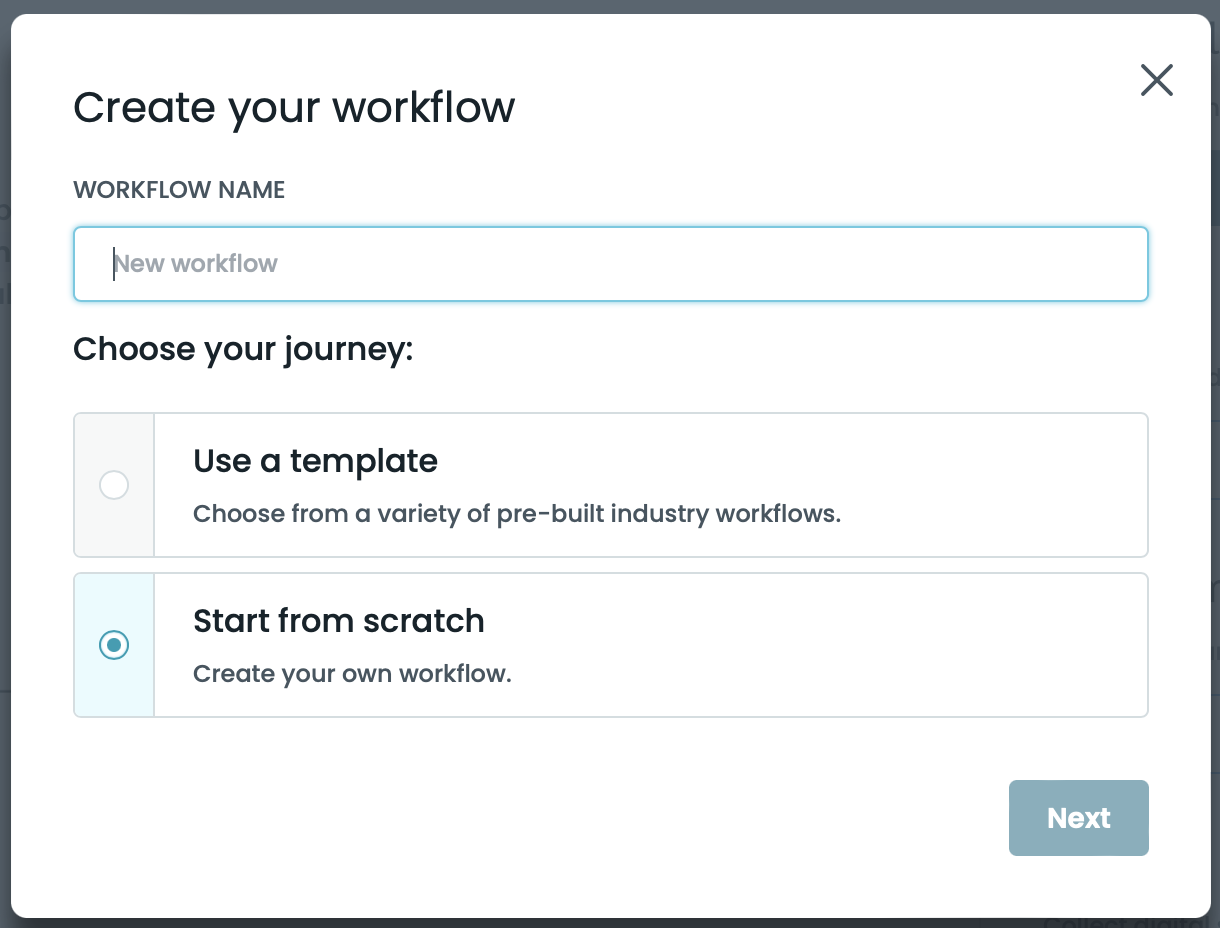Click the Create your workflow heading
Viewport: 1220px width, 928px height.
(x=294, y=107)
